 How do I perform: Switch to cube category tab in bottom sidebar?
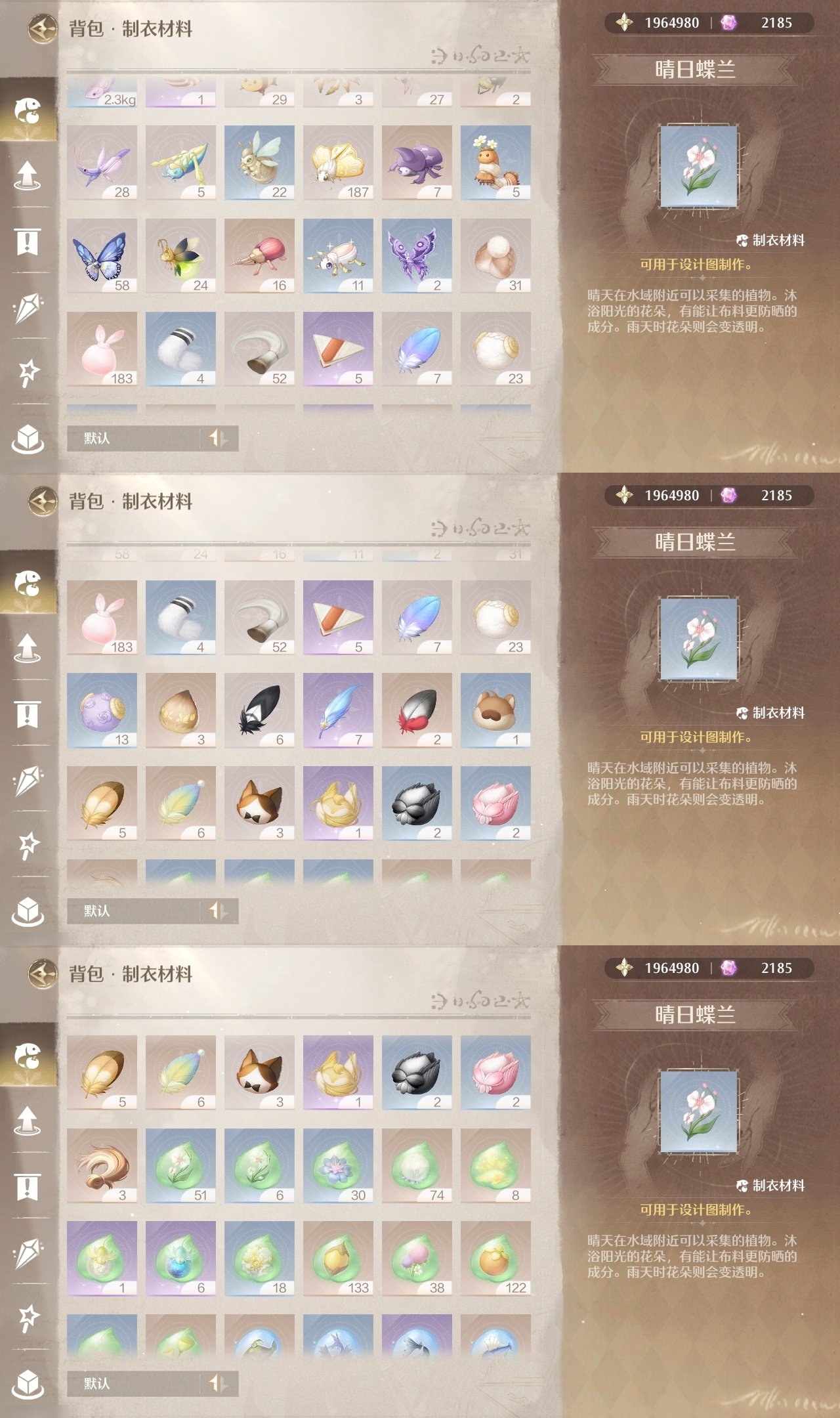click(x=28, y=1384)
